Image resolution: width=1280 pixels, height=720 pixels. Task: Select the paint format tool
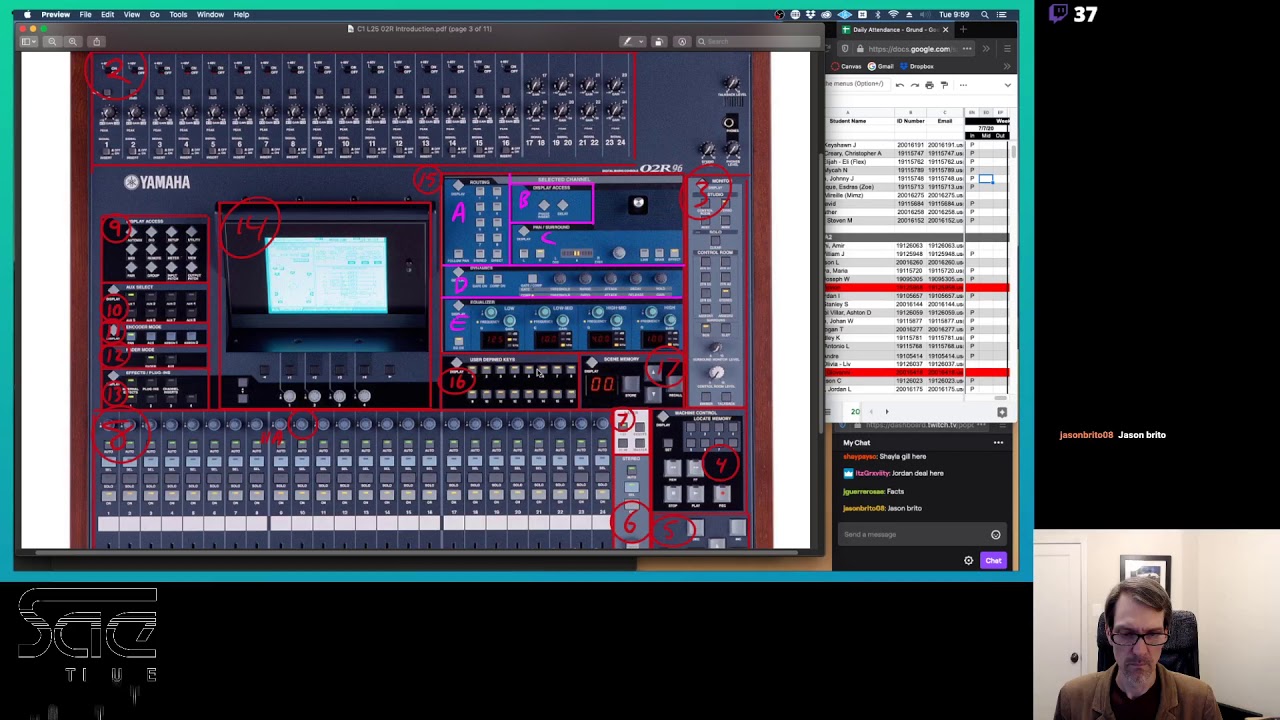(x=944, y=85)
